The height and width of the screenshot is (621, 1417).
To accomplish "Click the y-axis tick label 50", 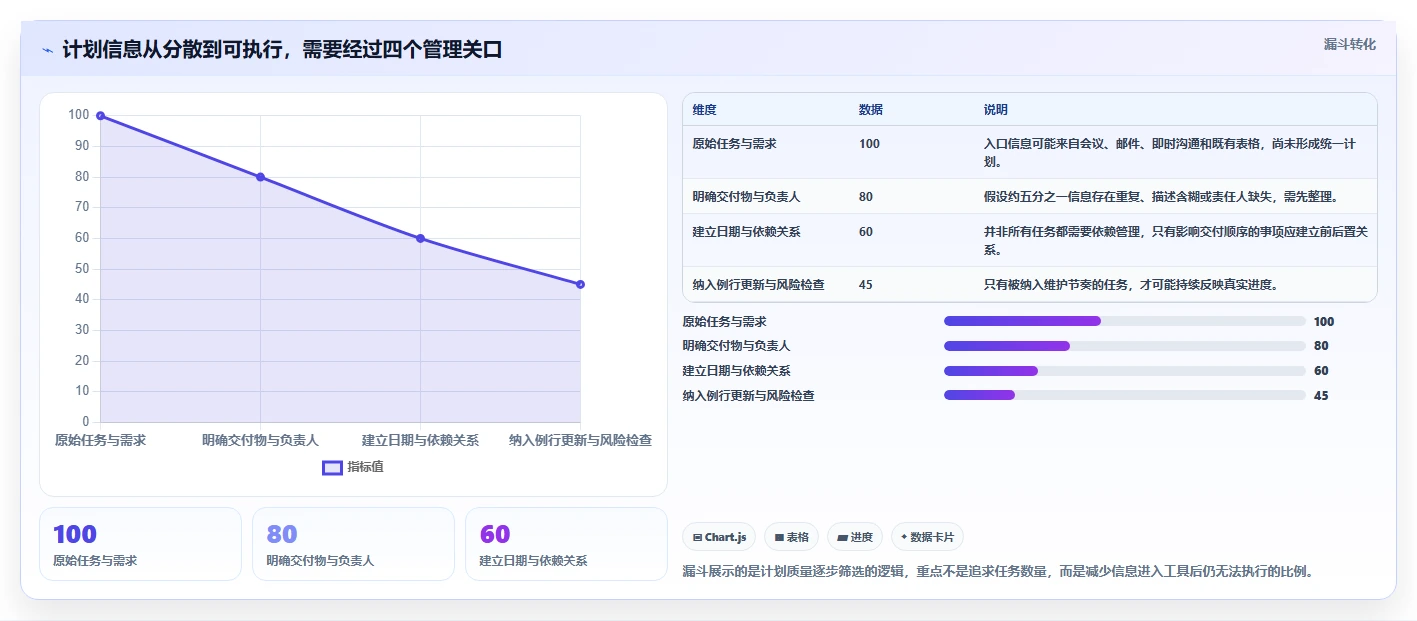I will 80,269.
